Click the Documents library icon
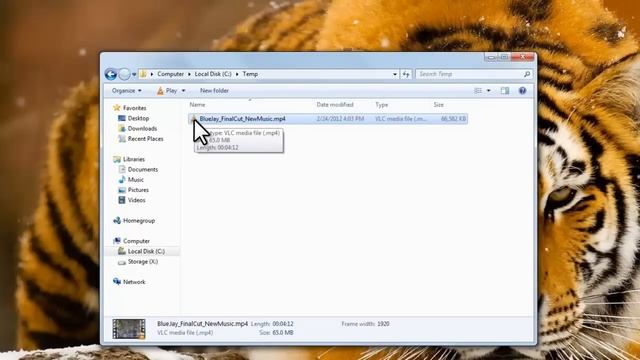 pyautogui.click(x=122, y=169)
